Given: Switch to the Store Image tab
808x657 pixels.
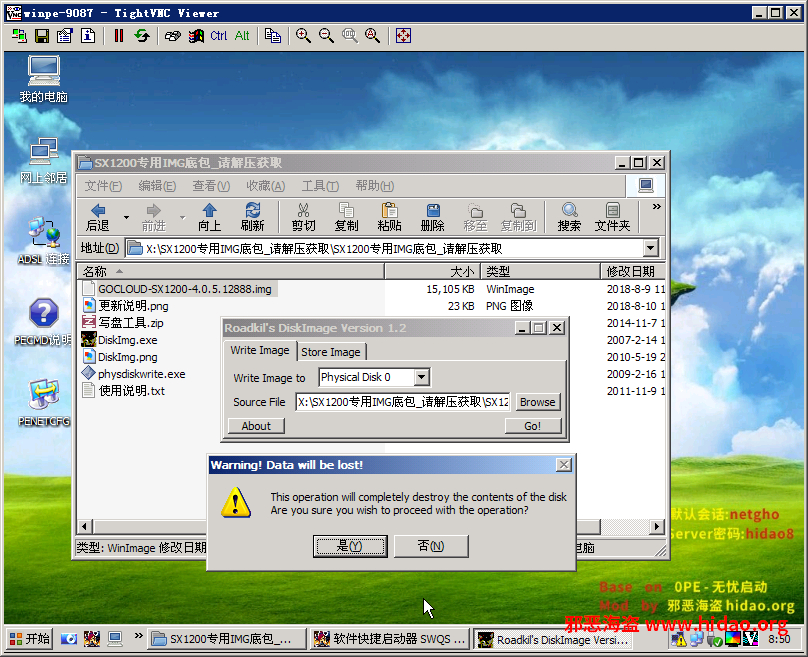Looking at the screenshot, I should 331,351.
